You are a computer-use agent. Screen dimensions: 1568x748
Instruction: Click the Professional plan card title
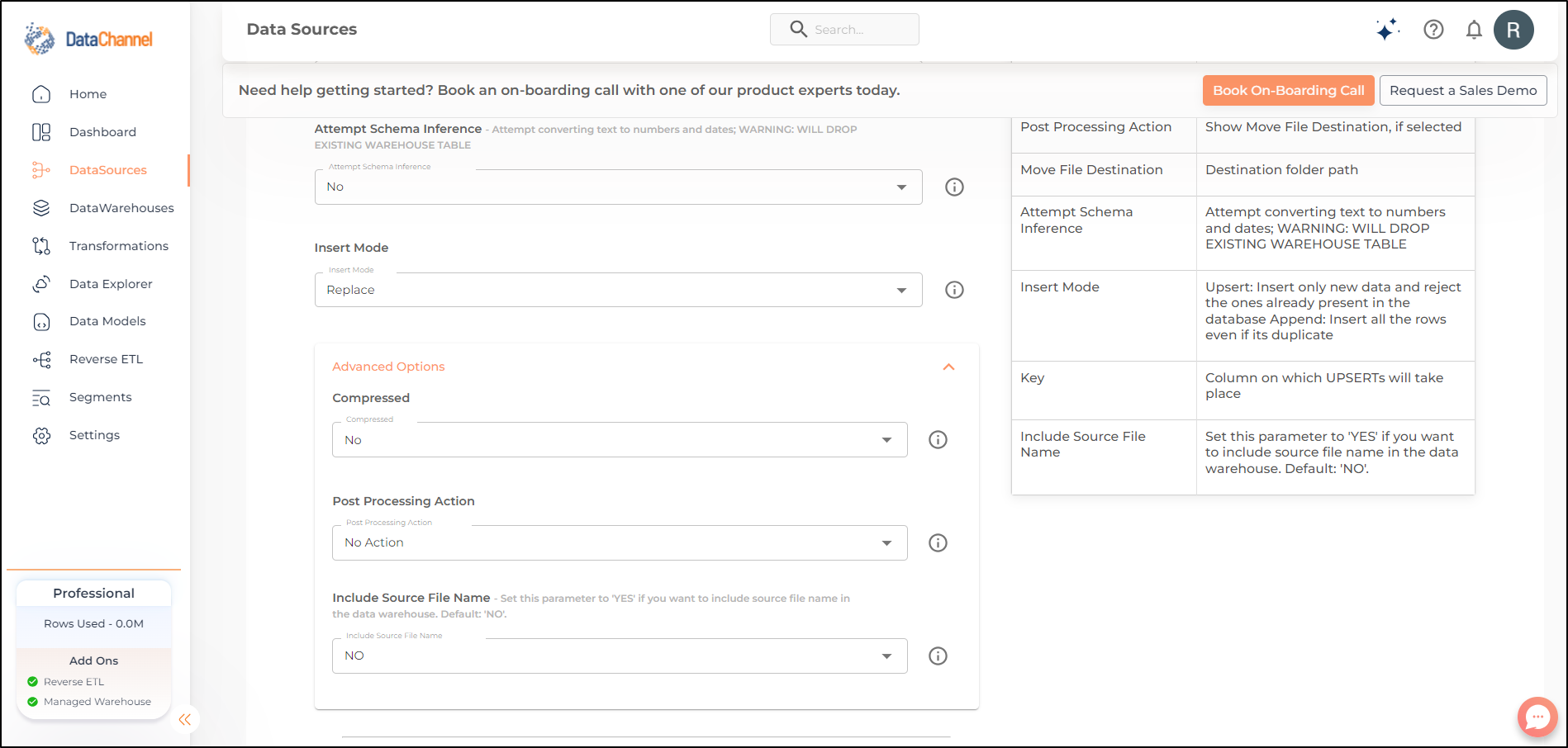click(93, 594)
